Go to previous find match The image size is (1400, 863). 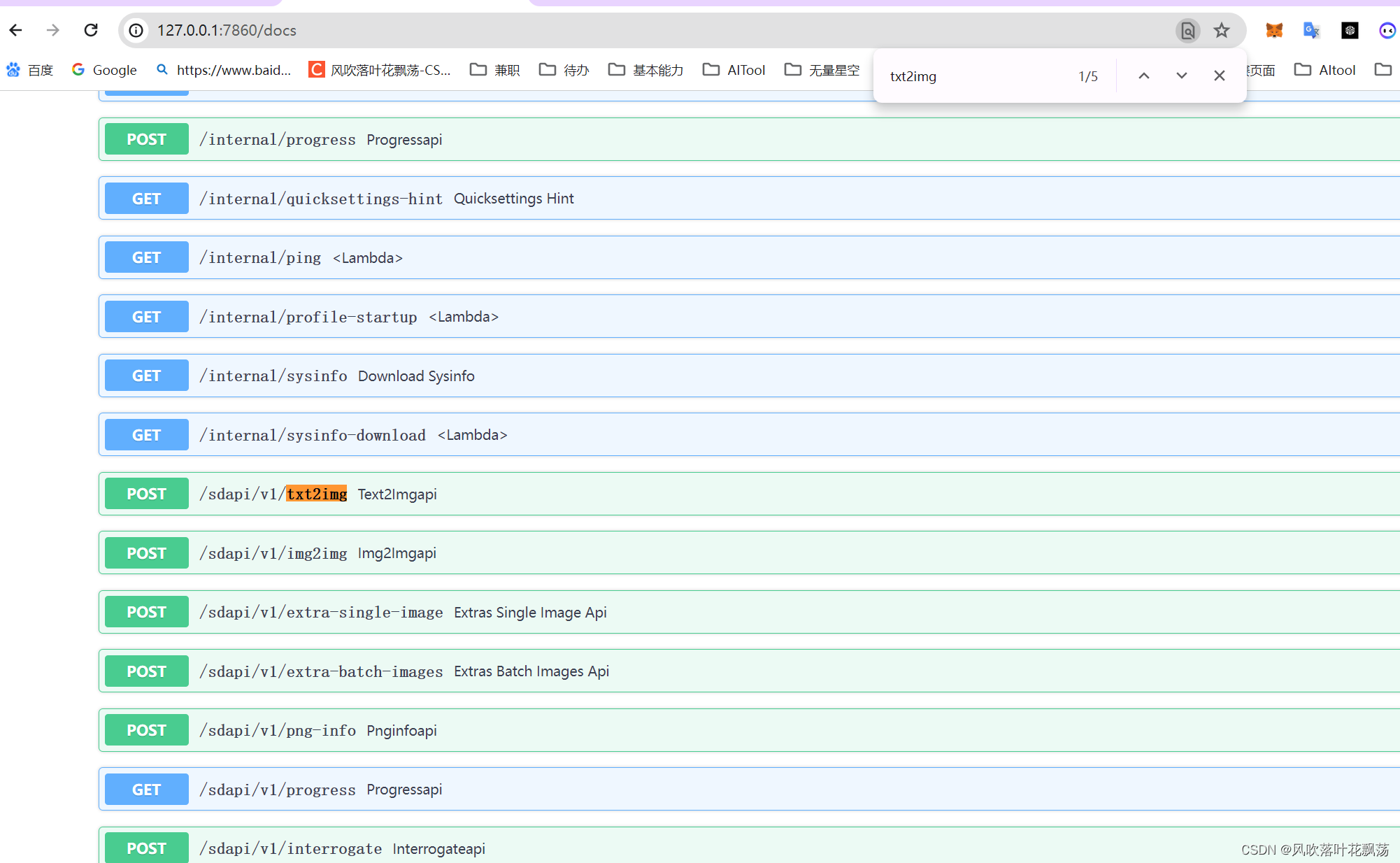coord(1144,76)
